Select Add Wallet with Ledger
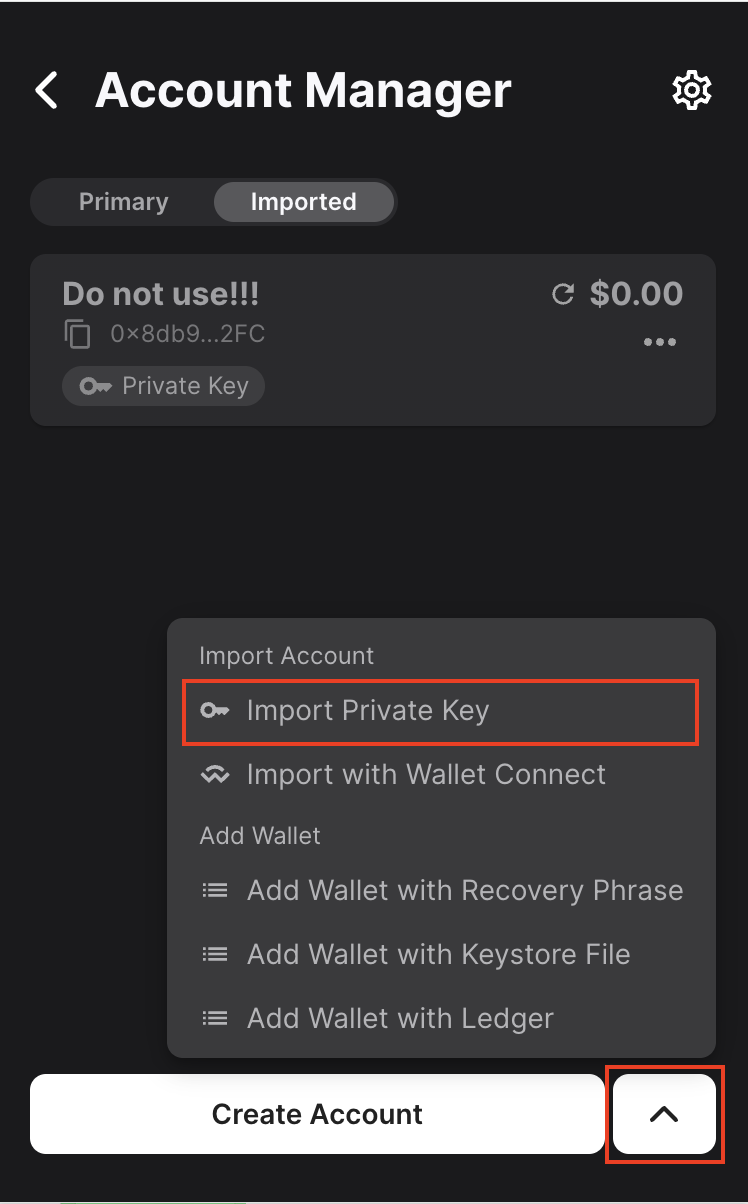The image size is (748, 1204). (400, 1019)
